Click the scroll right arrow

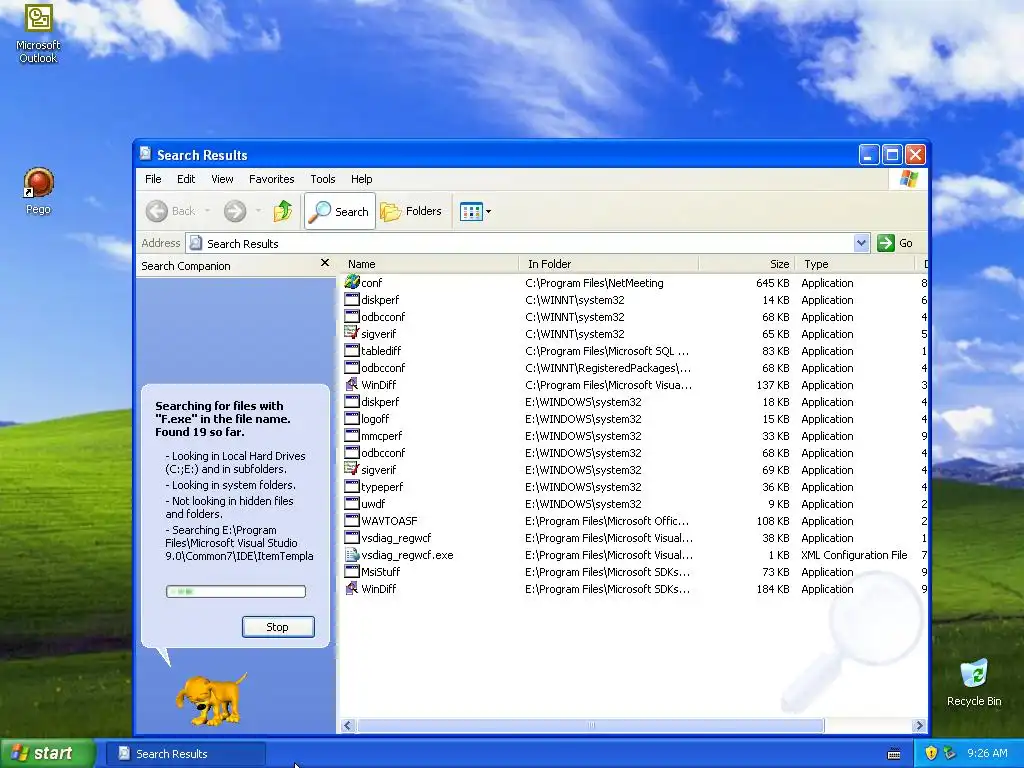click(920, 726)
